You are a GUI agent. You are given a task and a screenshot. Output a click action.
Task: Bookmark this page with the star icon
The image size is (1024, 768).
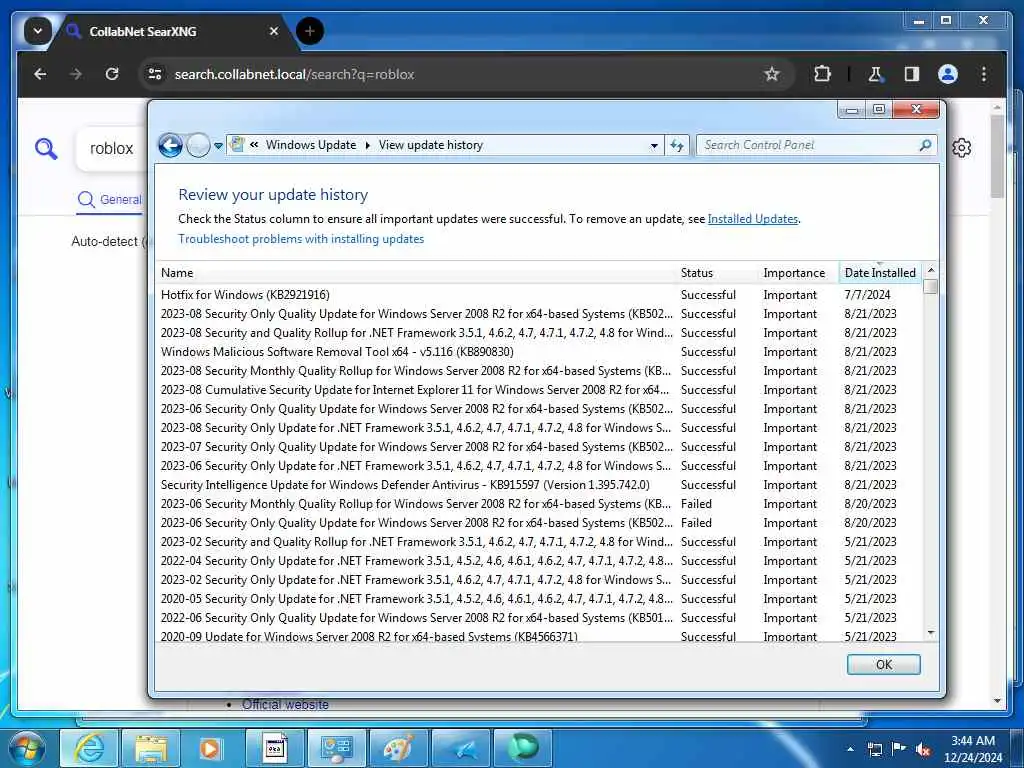pyautogui.click(x=771, y=74)
